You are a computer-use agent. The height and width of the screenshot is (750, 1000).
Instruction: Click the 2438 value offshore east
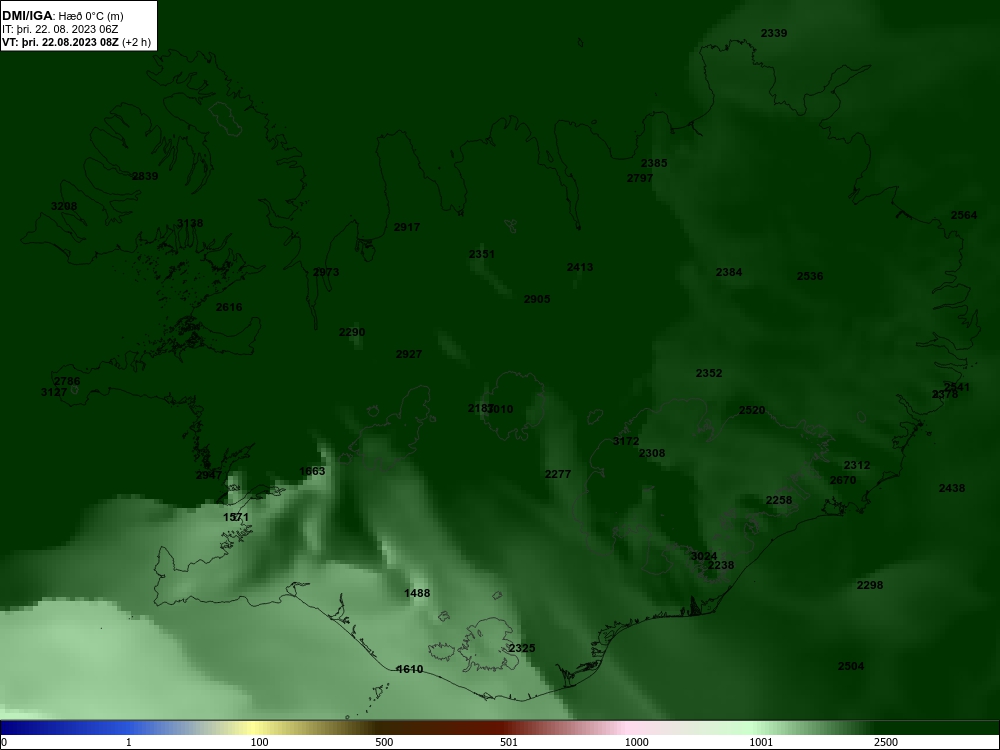click(x=952, y=489)
